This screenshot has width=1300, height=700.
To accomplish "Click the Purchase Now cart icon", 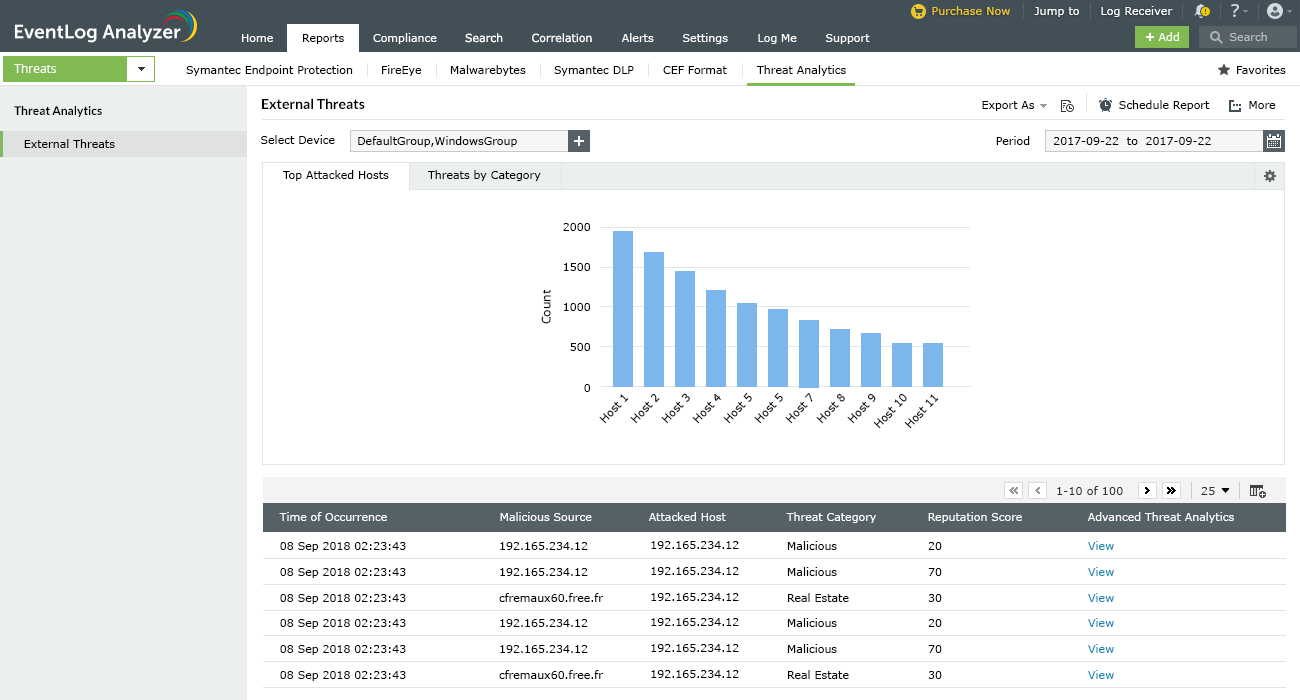I will tap(918, 11).
